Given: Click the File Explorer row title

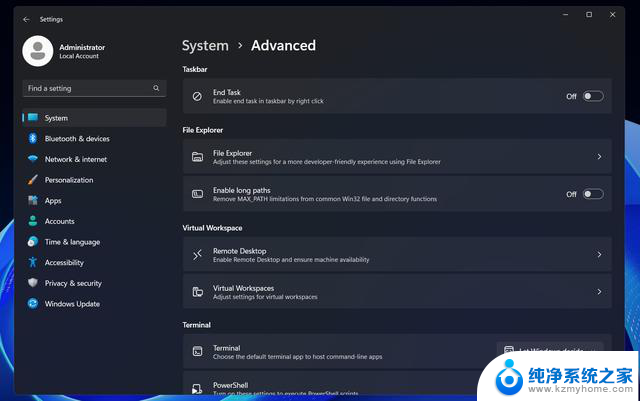Looking at the screenshot, I should (232, 153).
